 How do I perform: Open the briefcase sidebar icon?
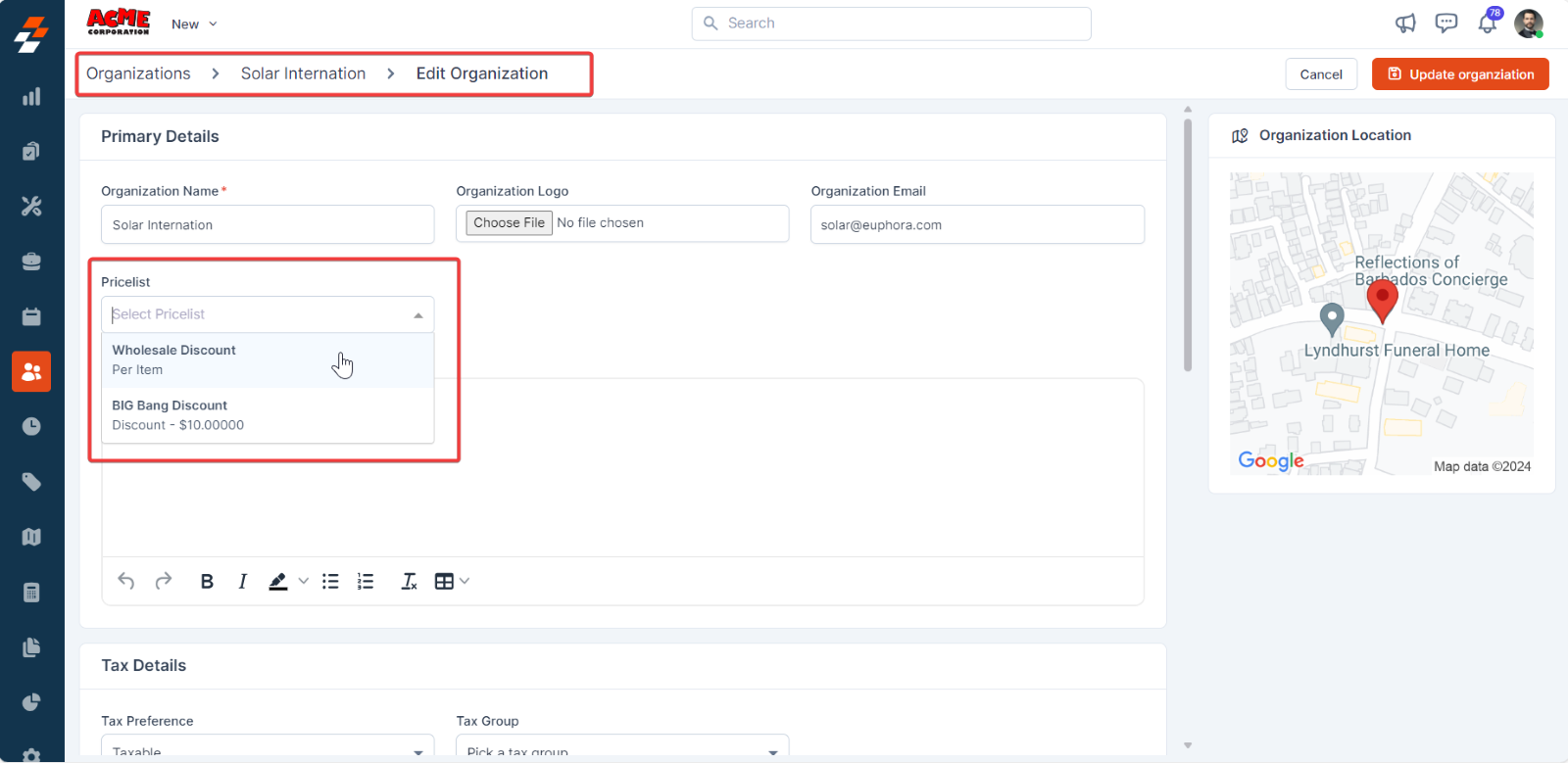[x=31, y=262]
